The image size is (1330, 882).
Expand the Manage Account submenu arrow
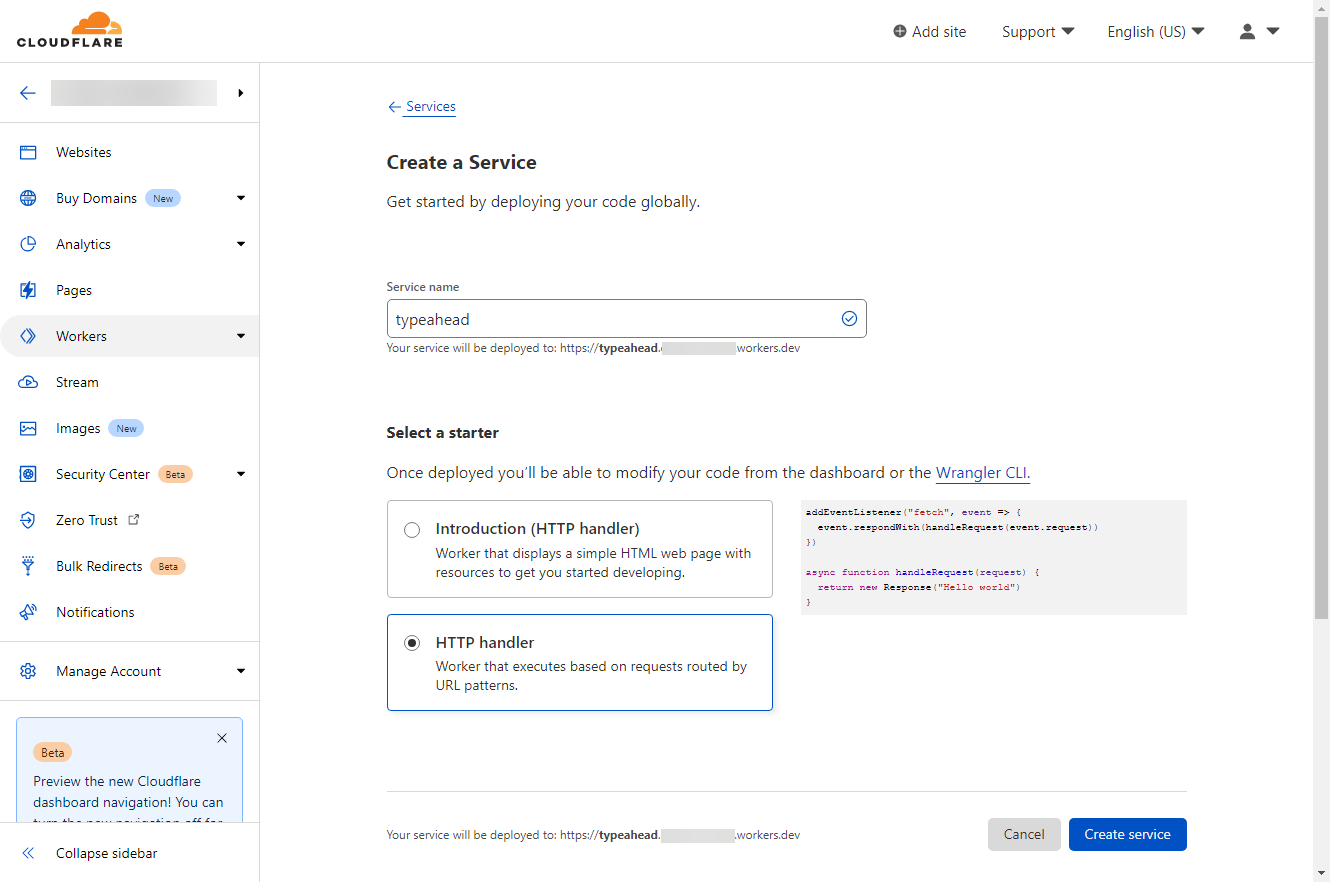click(x=241, y=671)
